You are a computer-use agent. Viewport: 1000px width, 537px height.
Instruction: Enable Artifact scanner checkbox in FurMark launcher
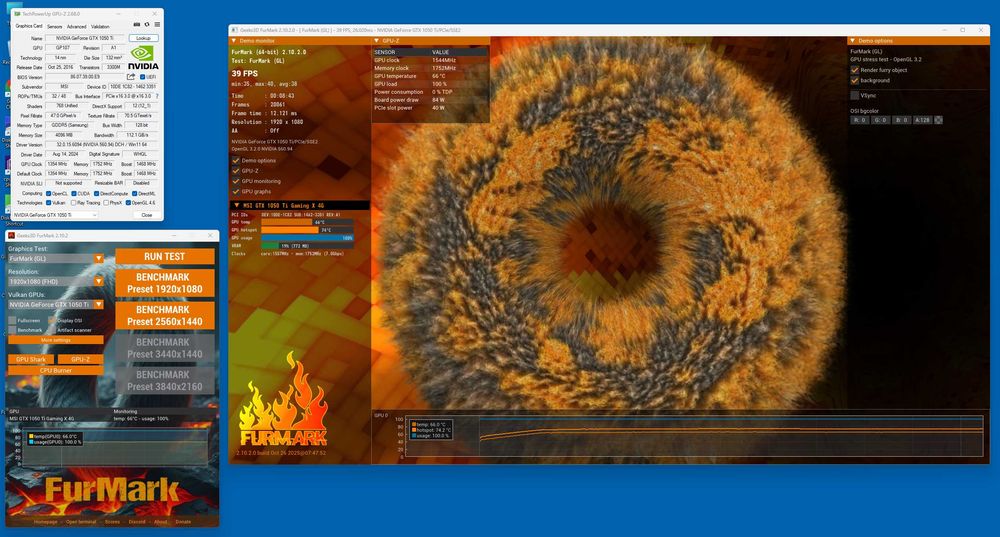point(52,330)
